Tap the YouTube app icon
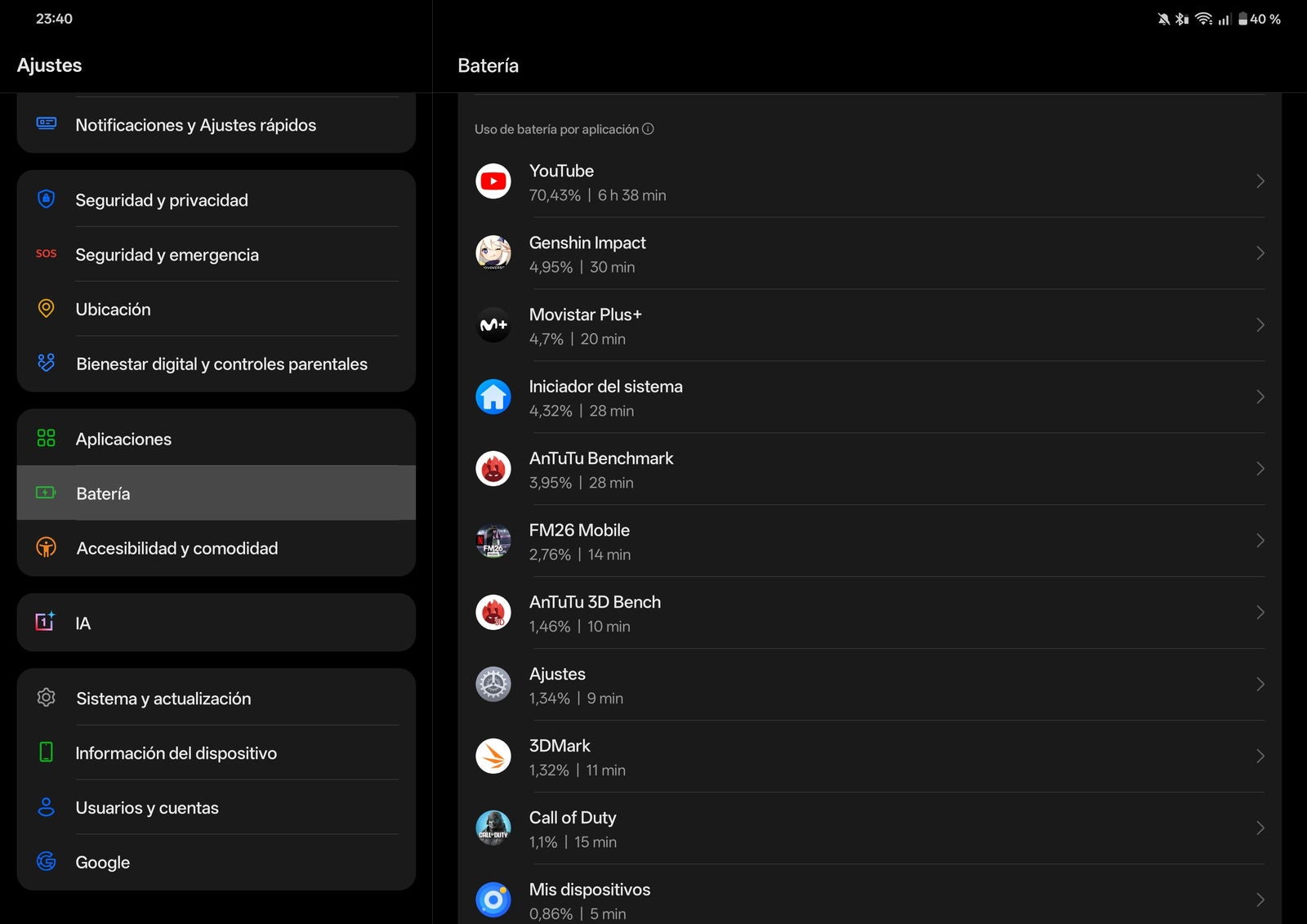Image resolution: width=1307 pixels, height=924 pixels. coord(493,181)
